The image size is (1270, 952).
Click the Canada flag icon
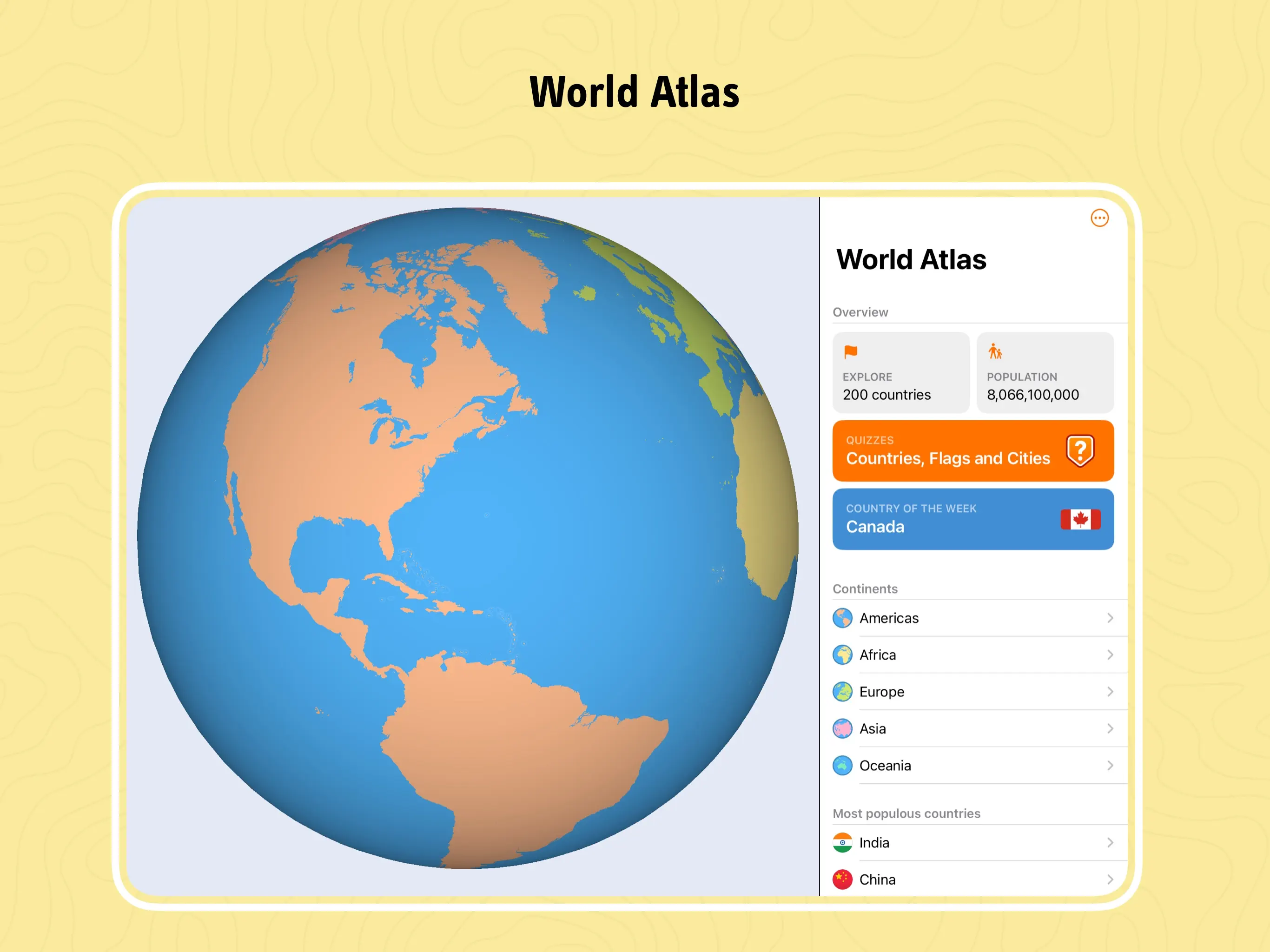pyautogui.click(x=1079, y=520)
